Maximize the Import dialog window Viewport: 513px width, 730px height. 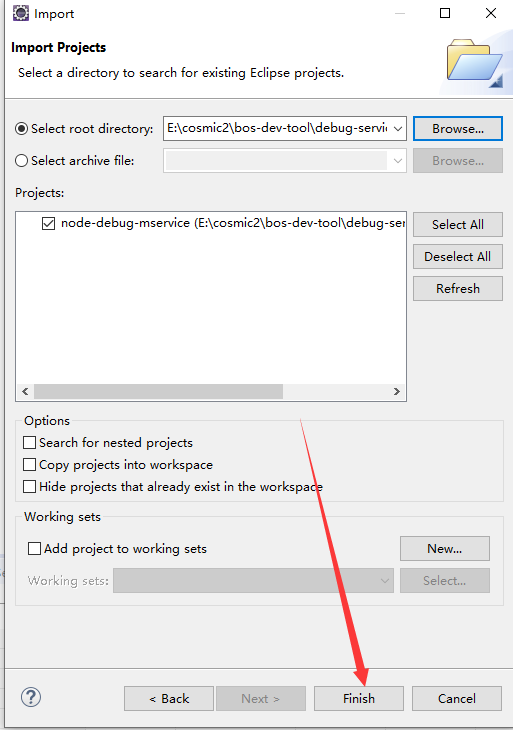point(445,13)
